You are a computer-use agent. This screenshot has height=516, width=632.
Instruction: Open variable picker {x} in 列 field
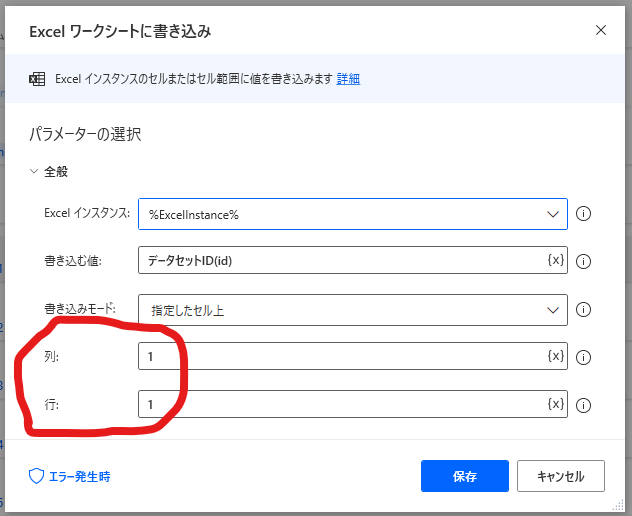(555, 356)
